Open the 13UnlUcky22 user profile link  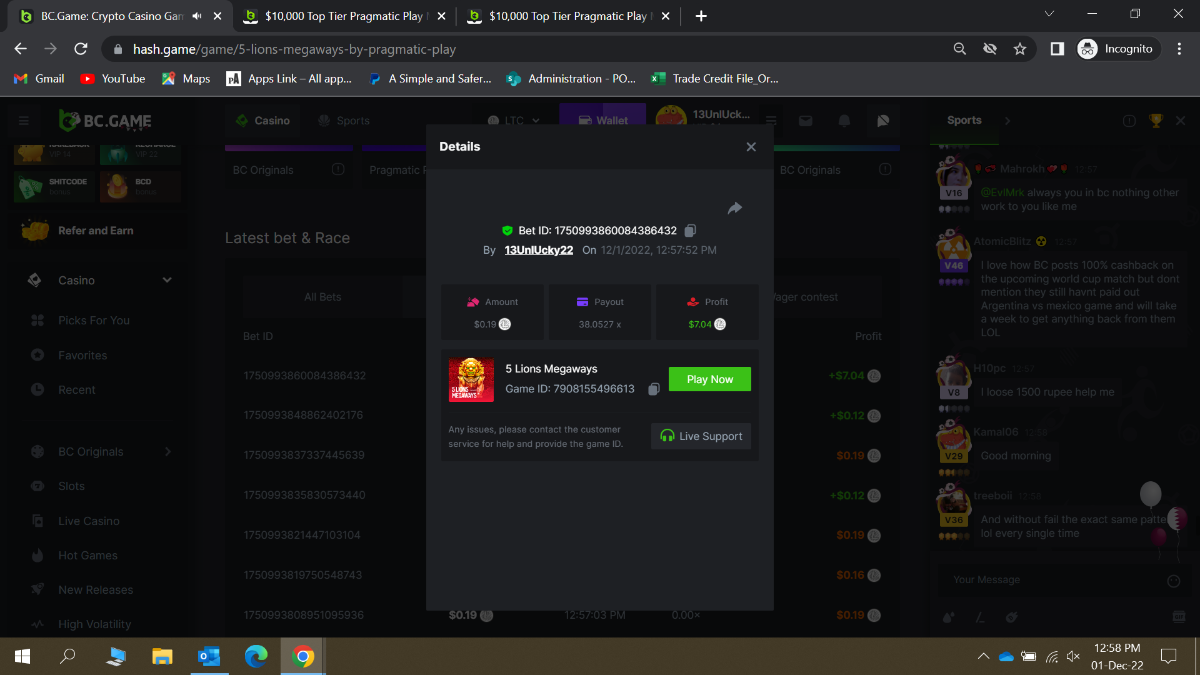pyautogui.click(x=538, y=250)
